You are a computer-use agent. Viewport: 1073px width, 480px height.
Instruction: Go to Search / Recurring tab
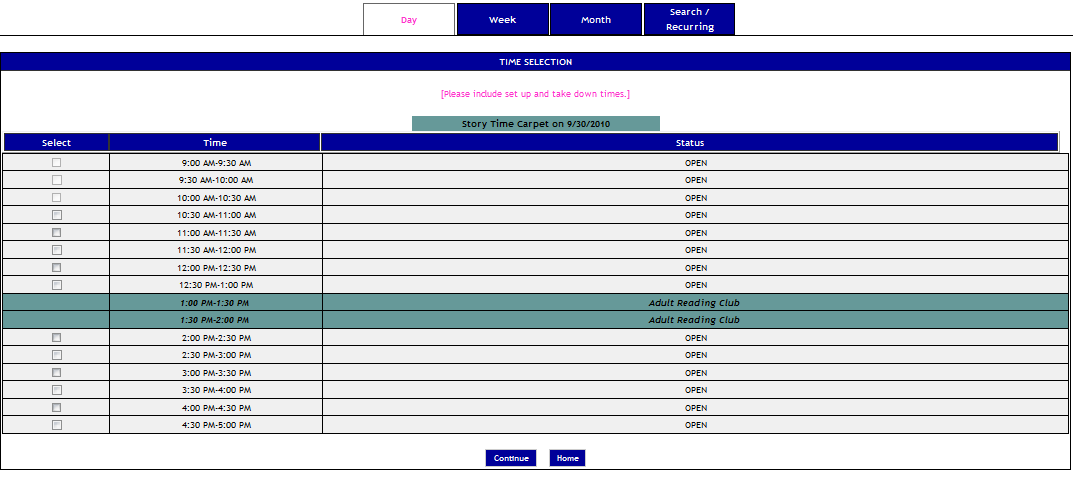coord(689,19)
